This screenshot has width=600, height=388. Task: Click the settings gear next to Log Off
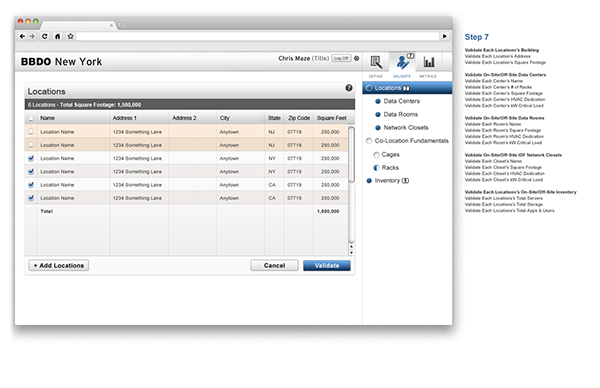tap(356, 59)
